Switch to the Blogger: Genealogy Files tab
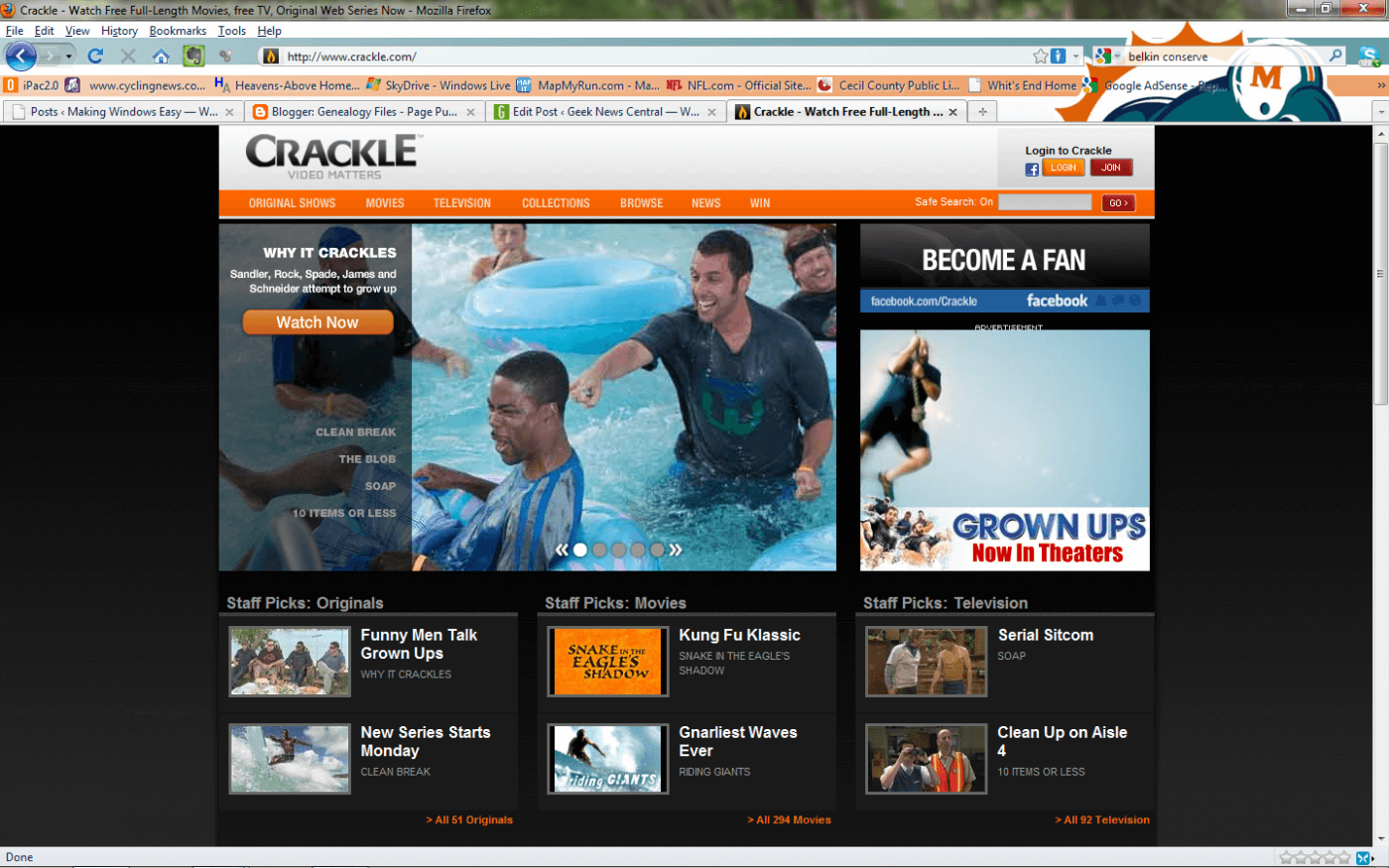Screen dimensions: 1389x868 (364, 112)
